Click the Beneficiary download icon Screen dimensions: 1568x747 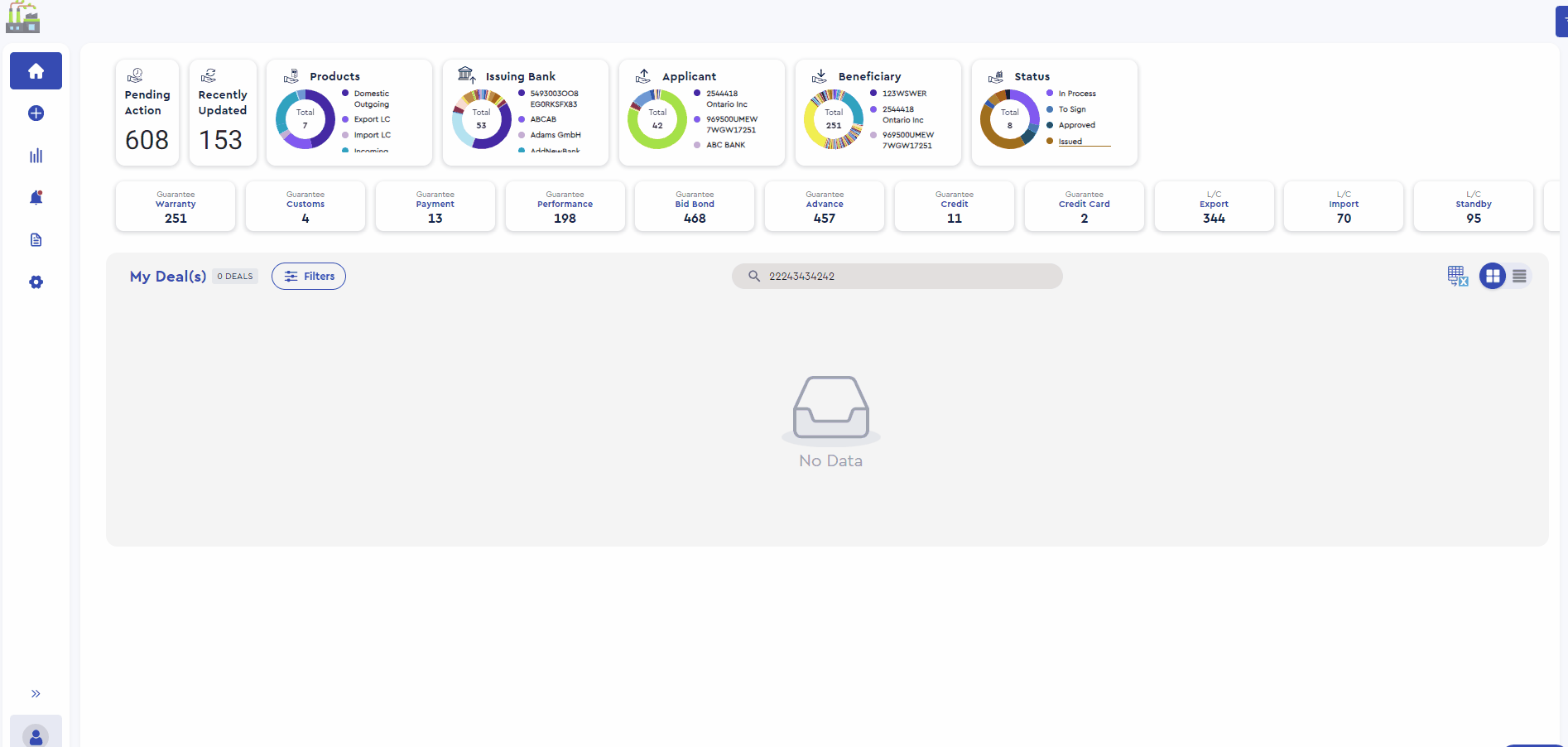click(x=820, y=76)
